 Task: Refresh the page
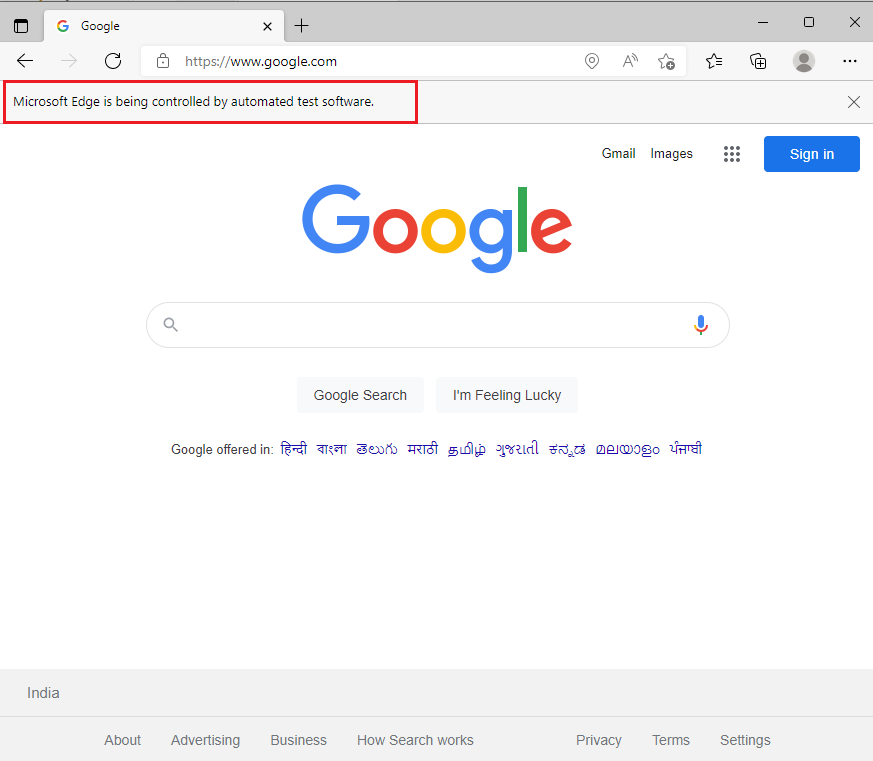[113, 61]
